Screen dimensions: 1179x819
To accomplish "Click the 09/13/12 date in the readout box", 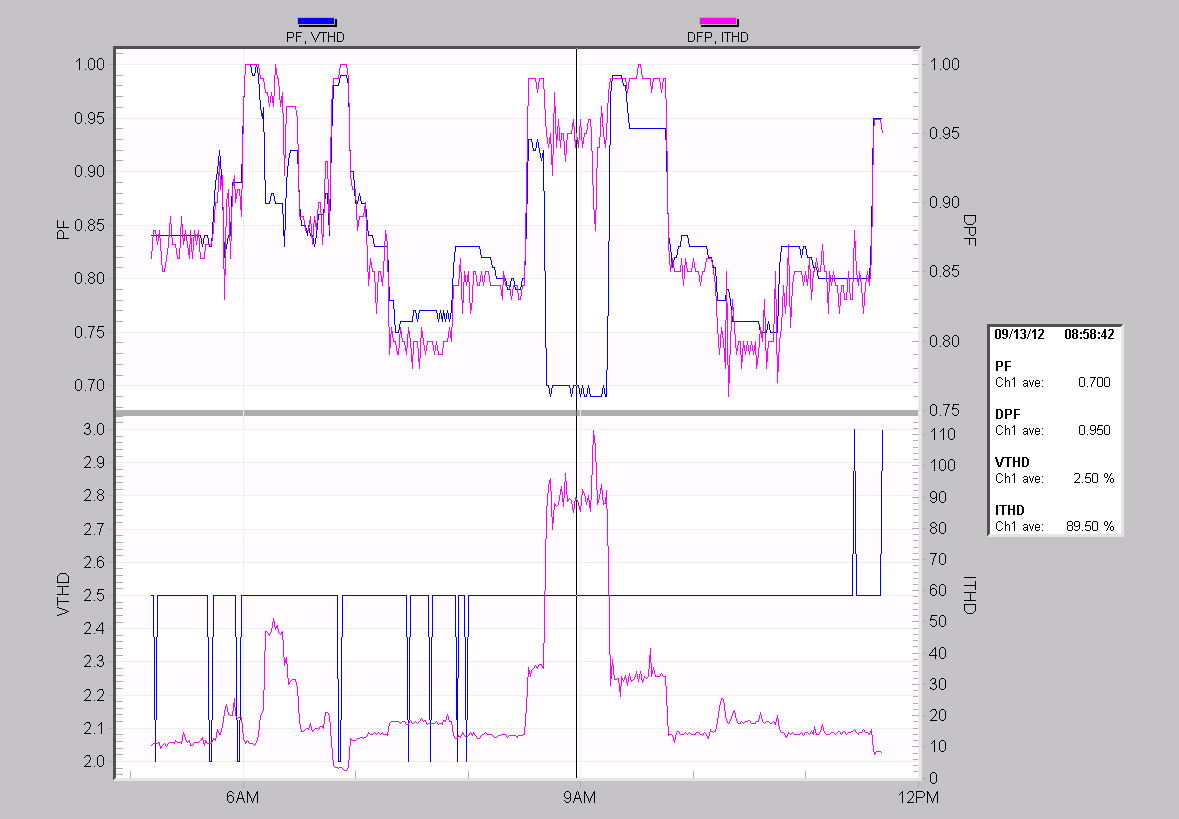I will [x=1020, y=335].
